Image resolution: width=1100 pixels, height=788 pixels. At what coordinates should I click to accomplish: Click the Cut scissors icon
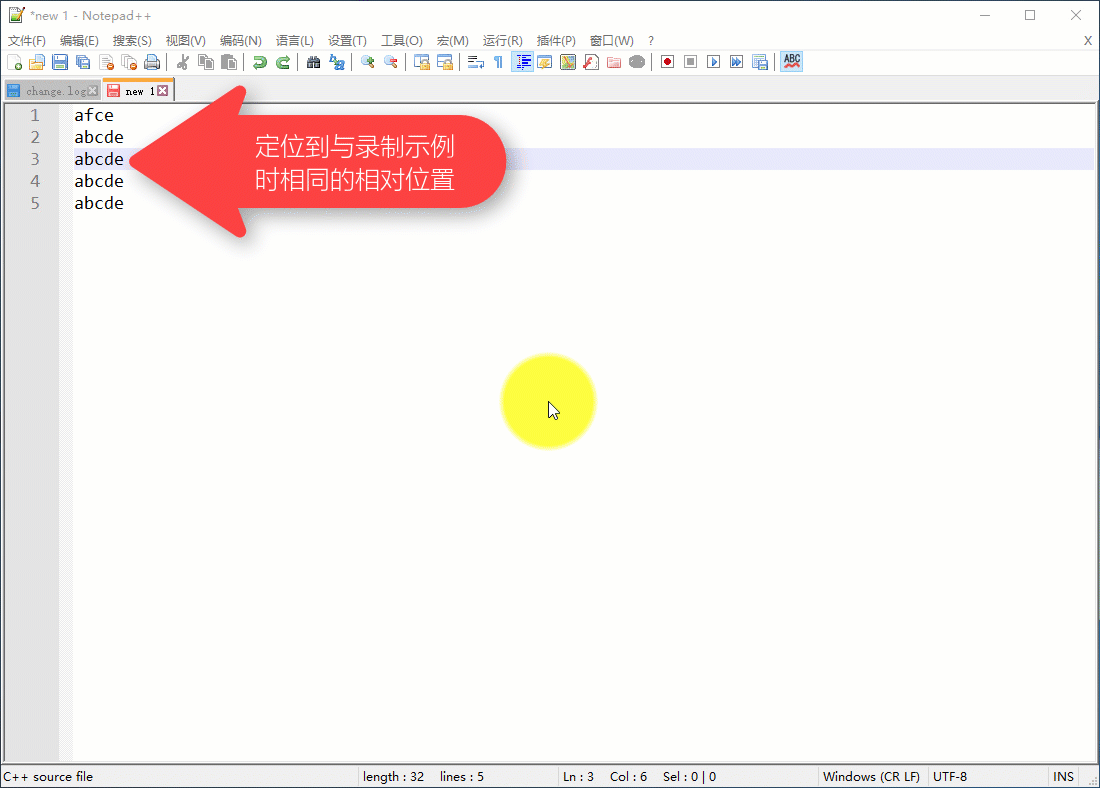tap(183, 62)
